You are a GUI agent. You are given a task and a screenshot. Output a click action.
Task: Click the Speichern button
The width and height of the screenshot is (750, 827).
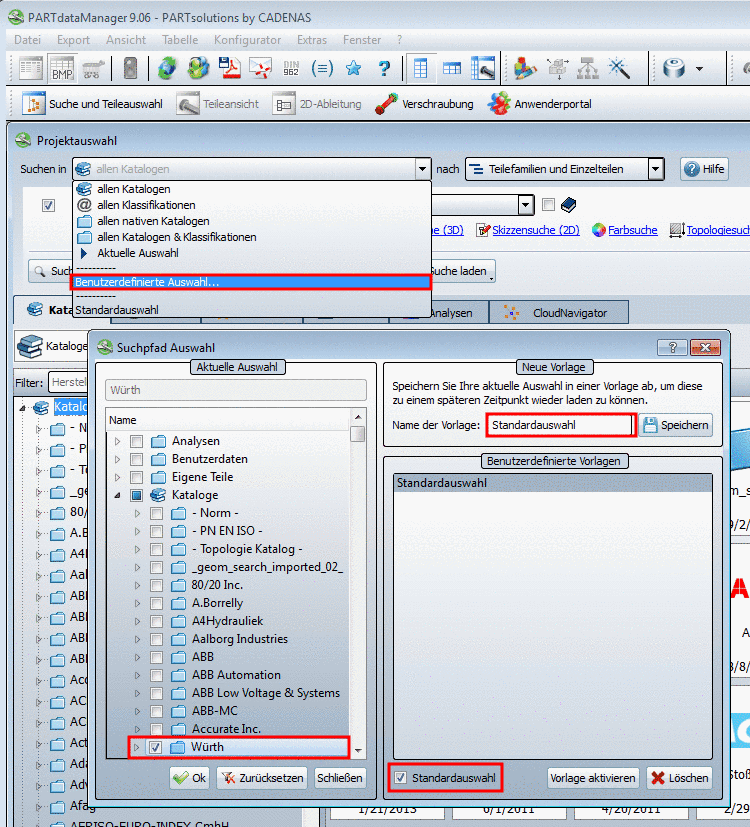pos(676,425)
